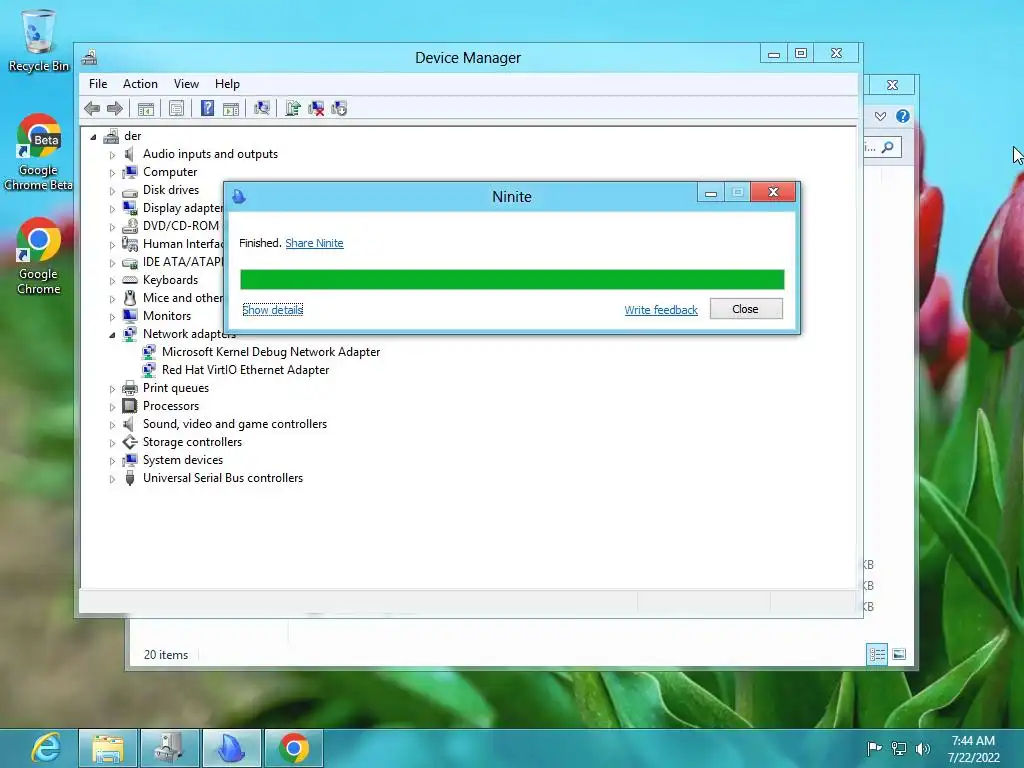The image size is (1024, 768).
Task: Click Scan for hardware changes icon
Action: (262, 108)
